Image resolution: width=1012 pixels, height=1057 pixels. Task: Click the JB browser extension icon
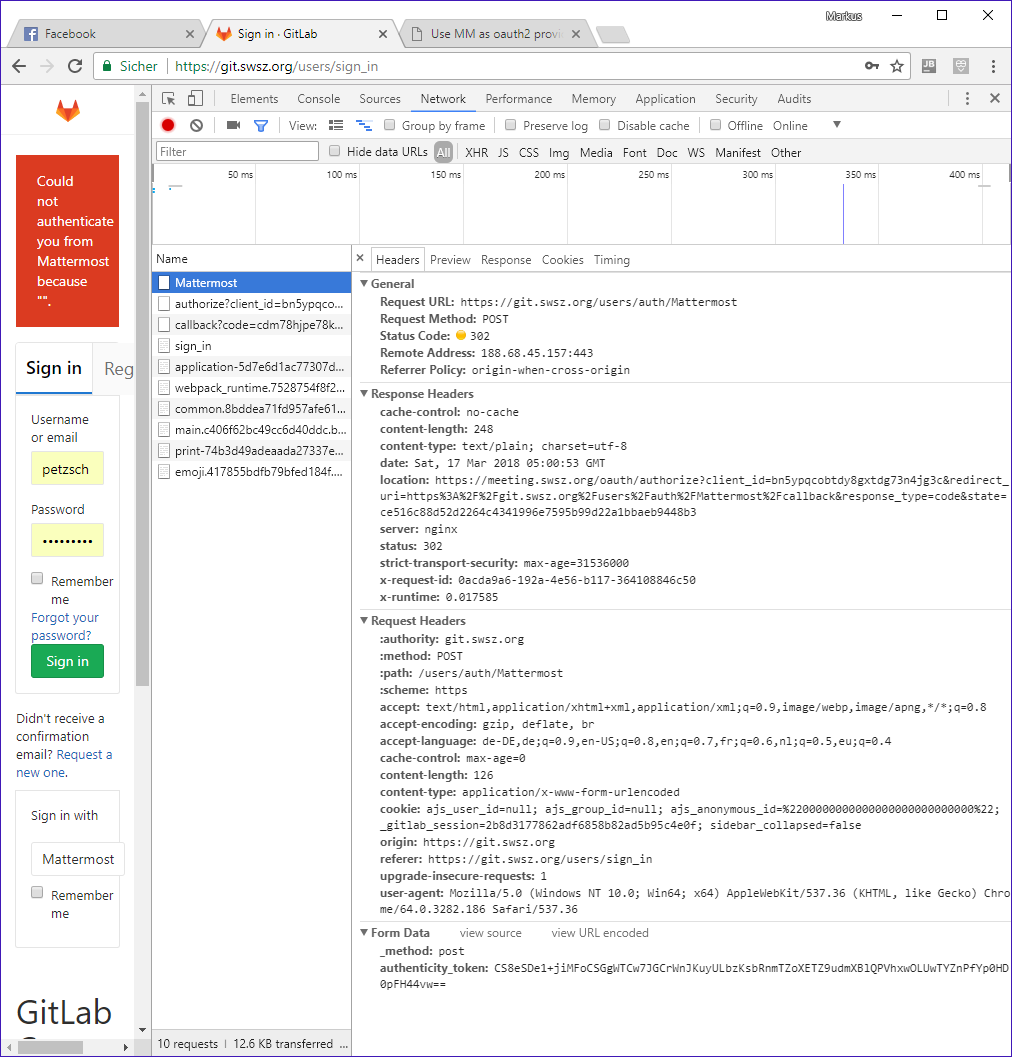[929, 66]
